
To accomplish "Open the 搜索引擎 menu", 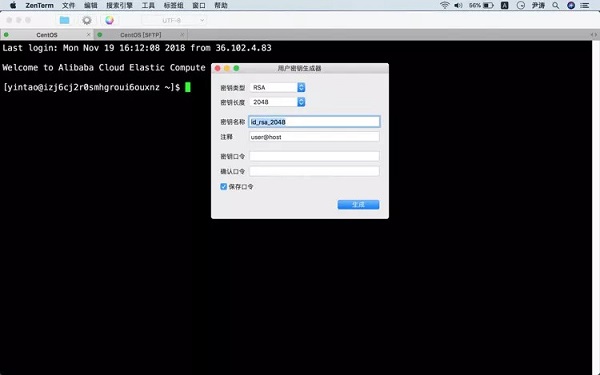I will point(119,5).
